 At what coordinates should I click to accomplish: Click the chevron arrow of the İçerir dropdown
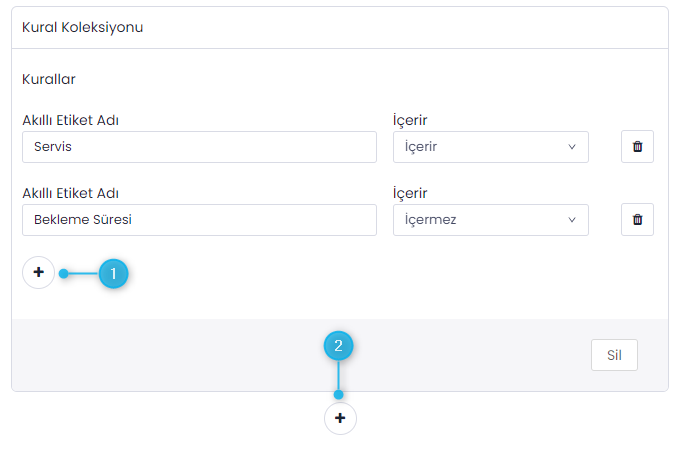(572, 147)
